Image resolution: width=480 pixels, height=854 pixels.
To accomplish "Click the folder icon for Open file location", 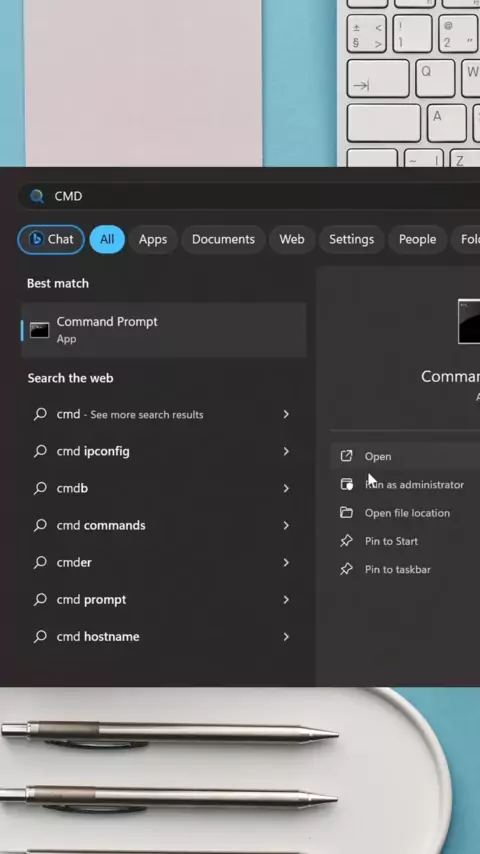I will tap(347, 513).
